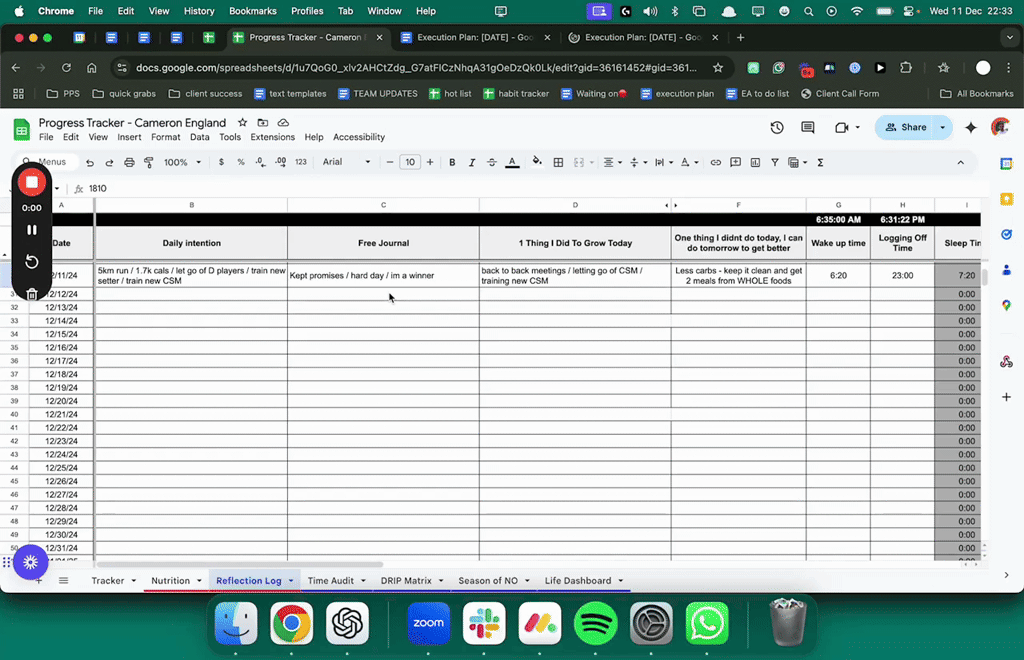
Task: Click the Undo icon in toolbar
Action: 90,163
